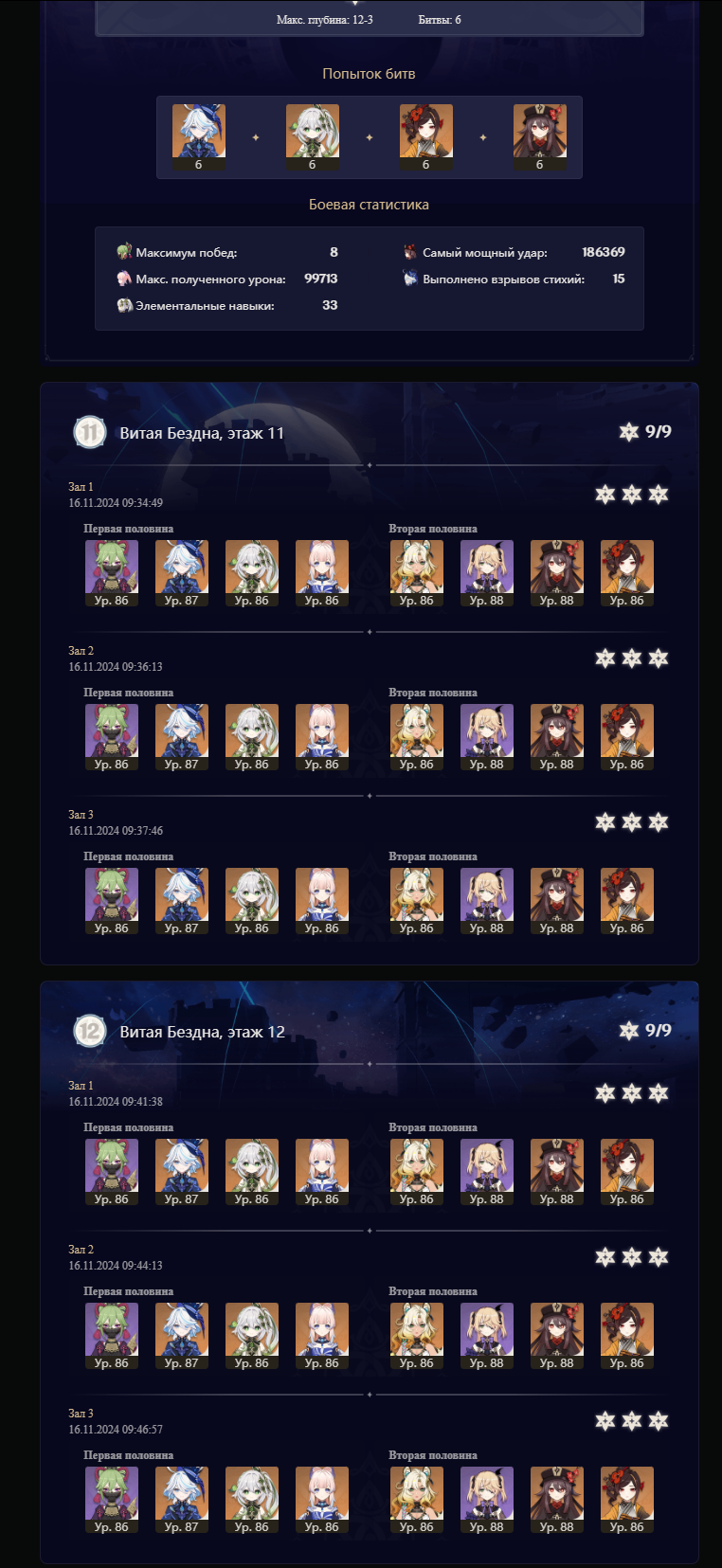The height and width of the screenshot is (1568, 722).
Task: Click the icon next to Макс. полученного урона
Action: point(124,279)
